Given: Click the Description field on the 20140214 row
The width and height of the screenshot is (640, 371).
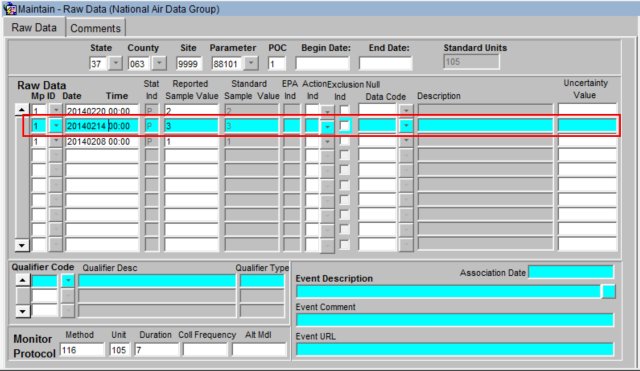Looking at the screenshot, I should pyautogui.click(x=485, y=126).
